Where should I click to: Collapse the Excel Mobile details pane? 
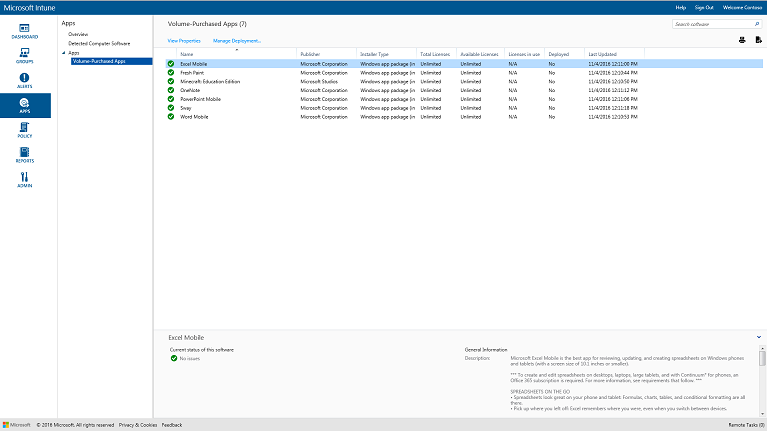[x=759, y=338]
